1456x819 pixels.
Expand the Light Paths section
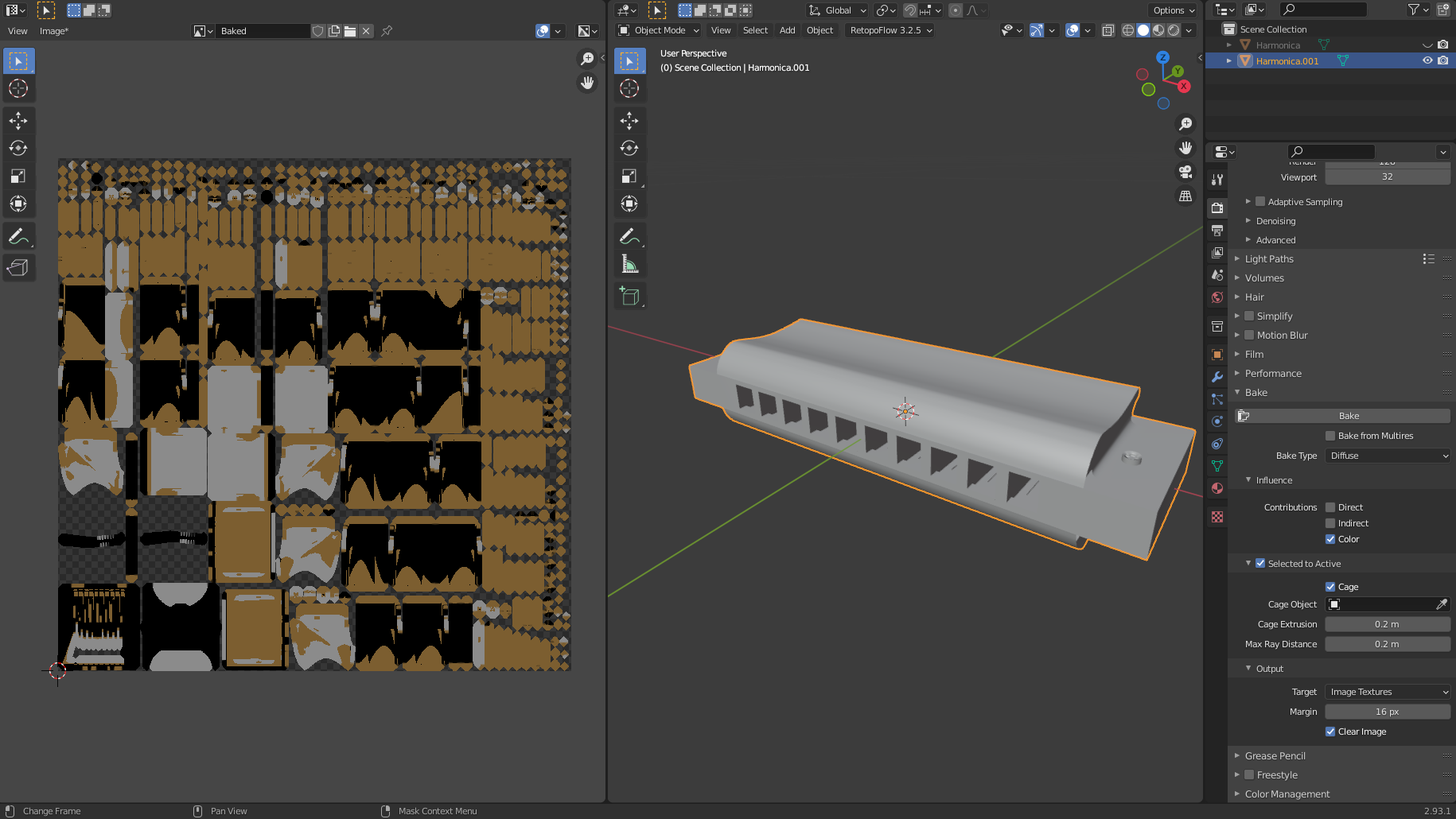click(x=1270, y=258)
